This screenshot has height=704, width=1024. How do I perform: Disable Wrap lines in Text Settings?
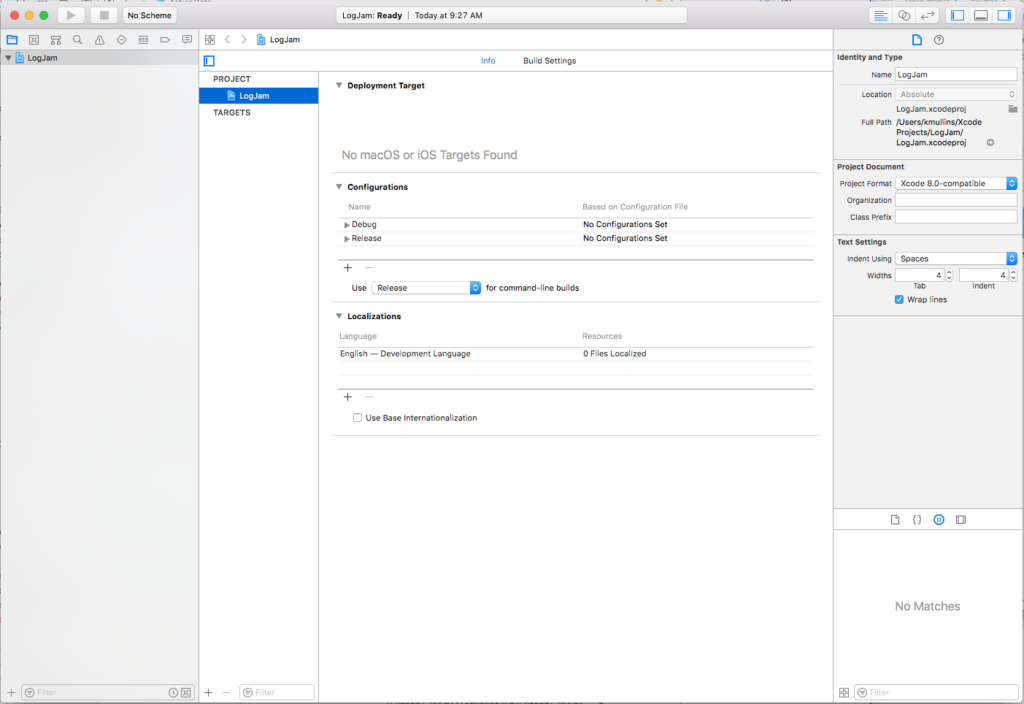click(x=899, y=299)
